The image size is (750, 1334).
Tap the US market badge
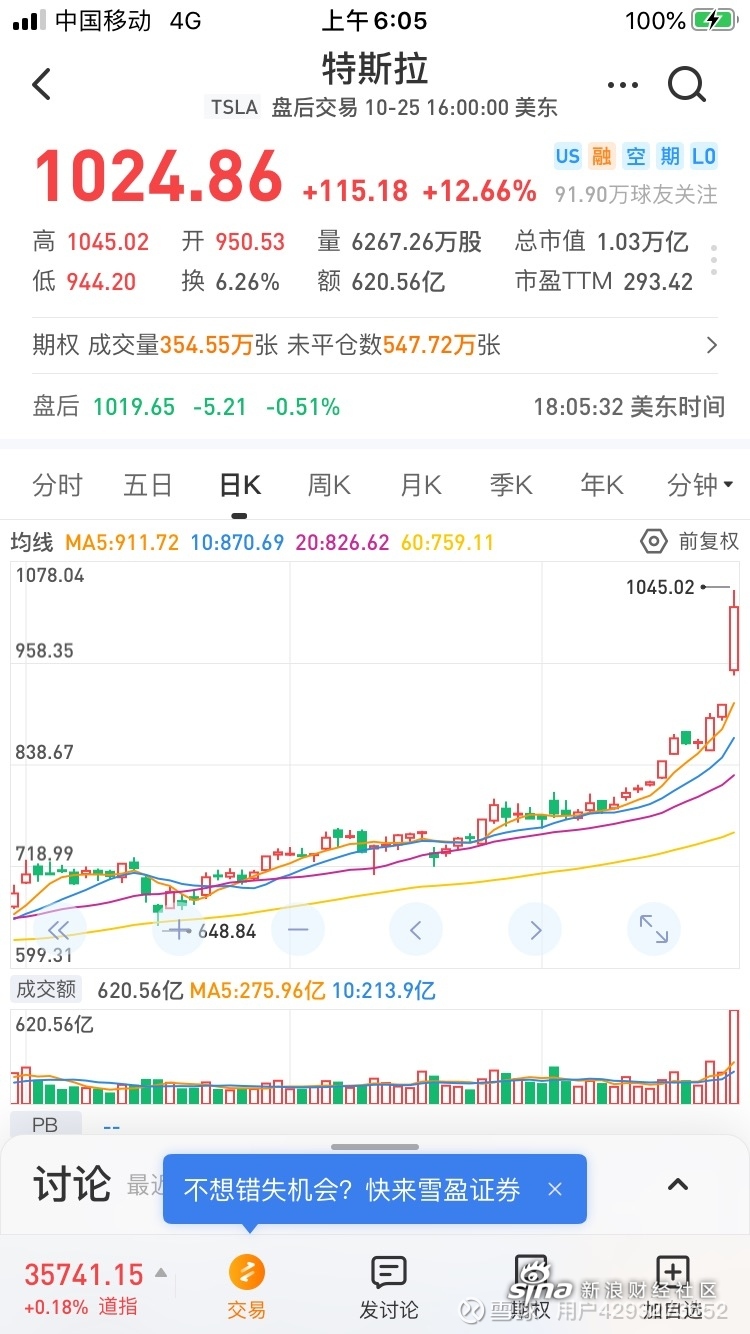(567, 155)
